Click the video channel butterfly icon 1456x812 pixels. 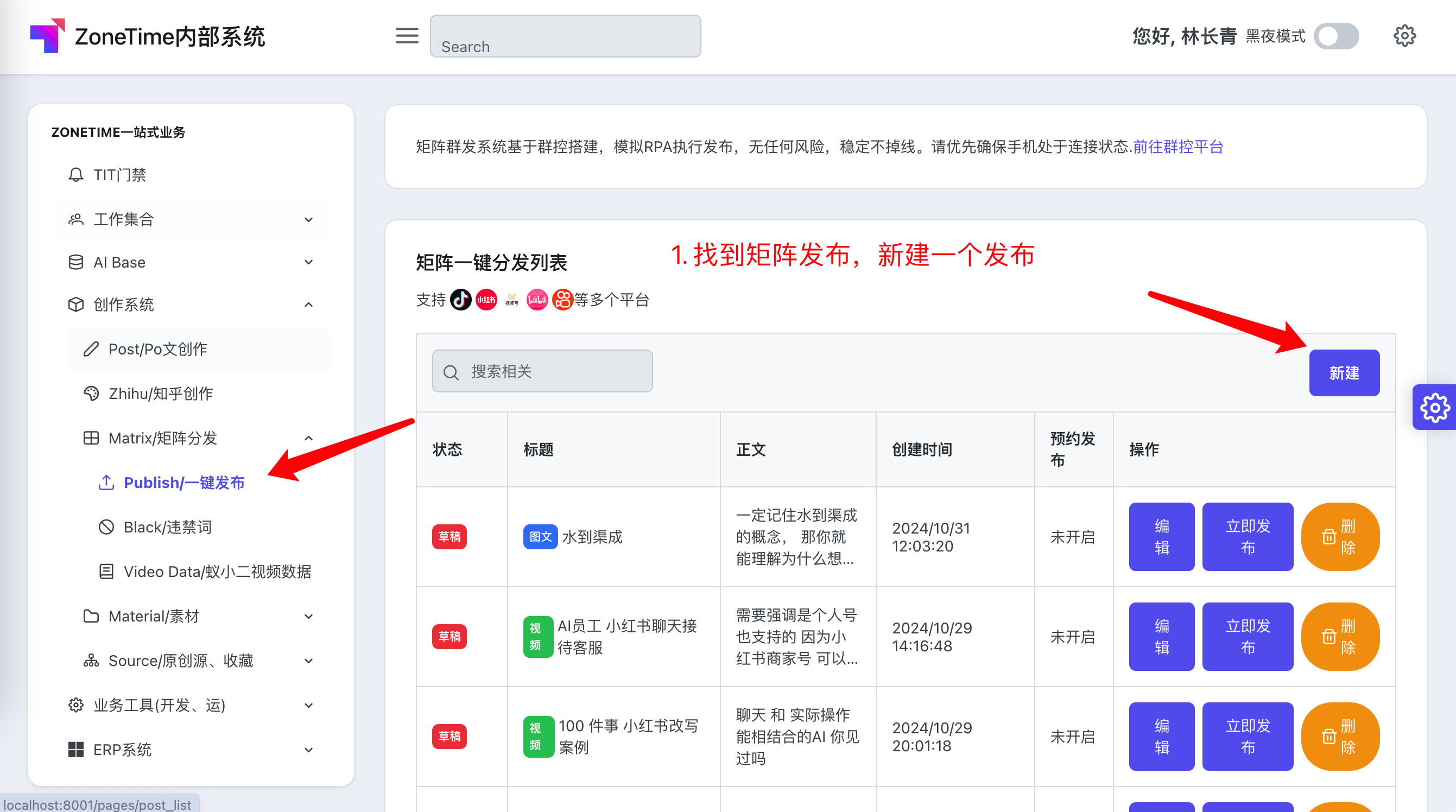pos(511,300)
